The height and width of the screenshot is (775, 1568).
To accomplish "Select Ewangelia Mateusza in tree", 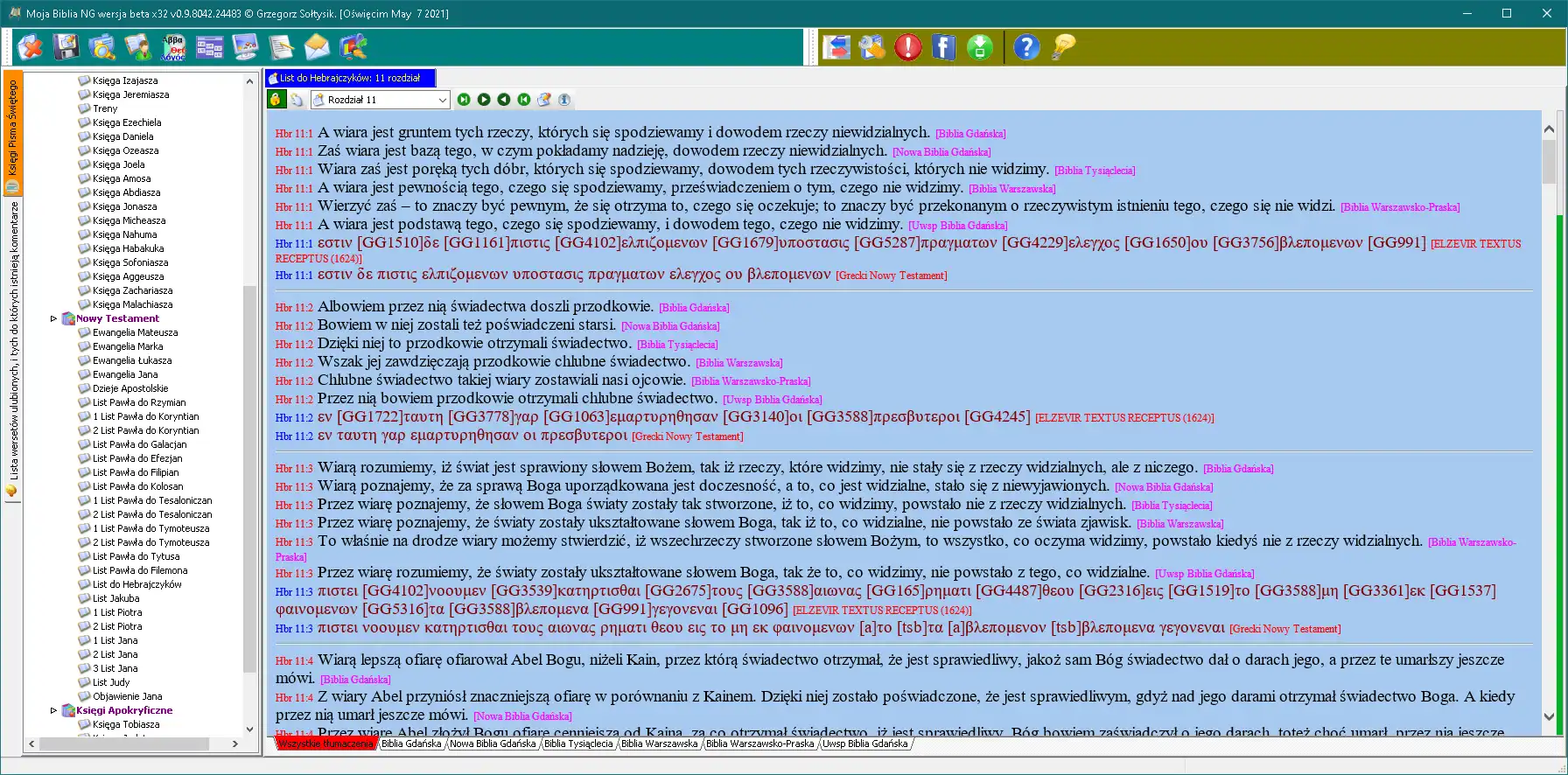I will tap(135, 332).
